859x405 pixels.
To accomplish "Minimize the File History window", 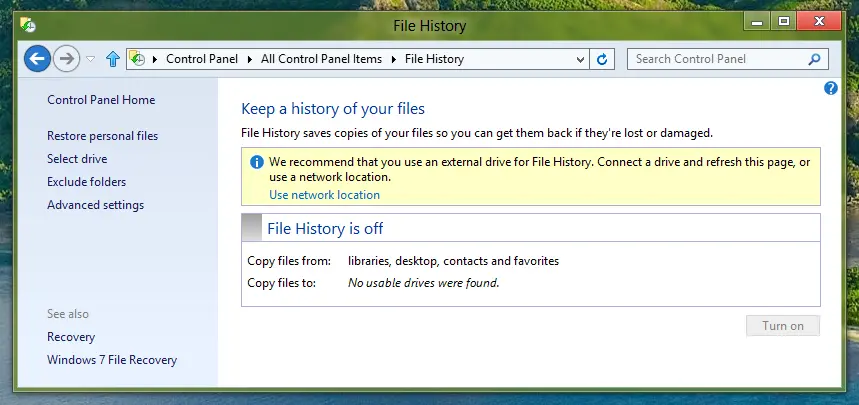I will pos(757,21).
